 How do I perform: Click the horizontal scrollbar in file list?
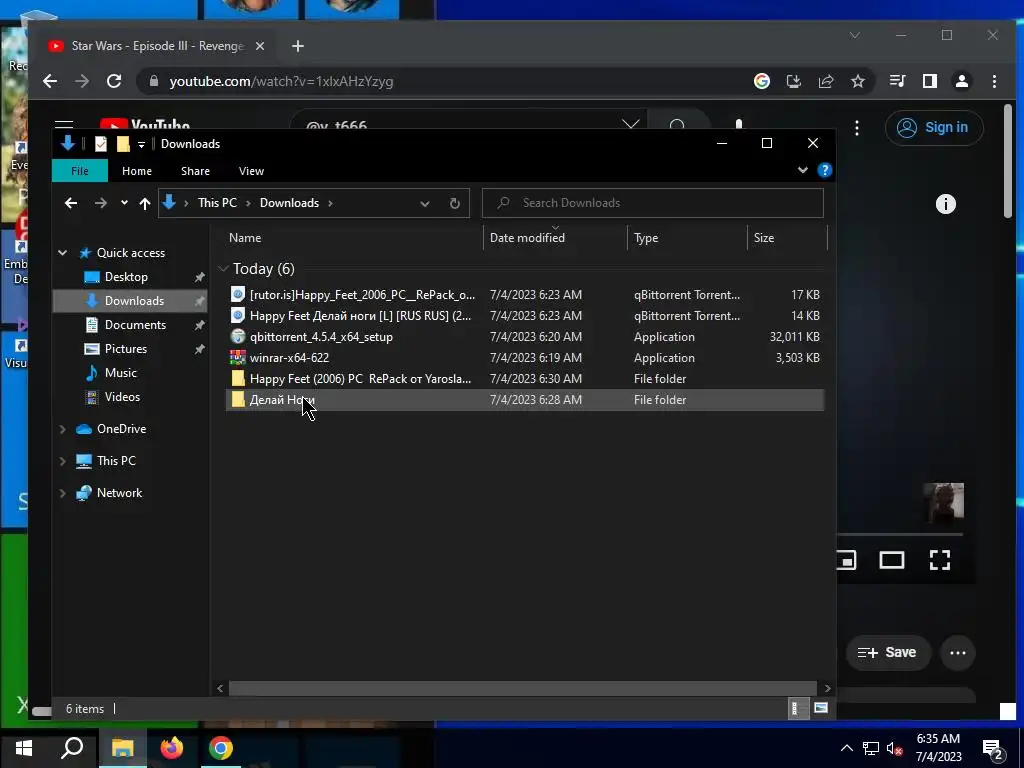[522, 688]
